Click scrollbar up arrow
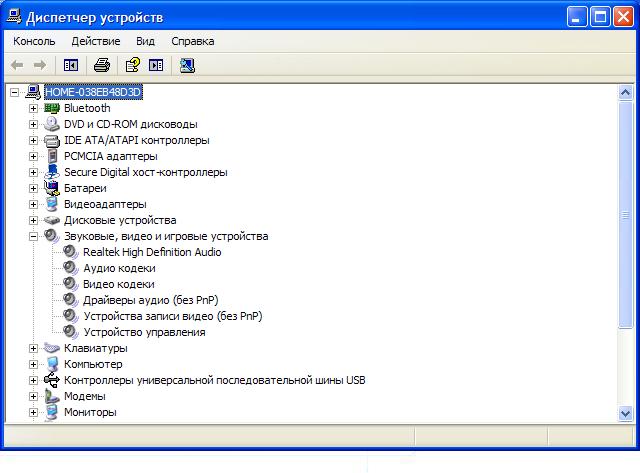Image resolution: width=640 pixels, height=473 pixels. 625,93
